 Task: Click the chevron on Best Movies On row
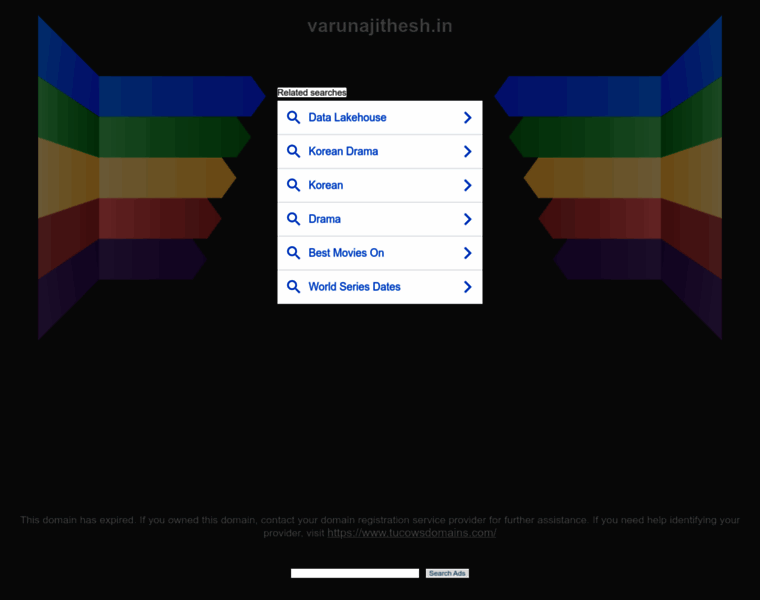tap(467, 253)
